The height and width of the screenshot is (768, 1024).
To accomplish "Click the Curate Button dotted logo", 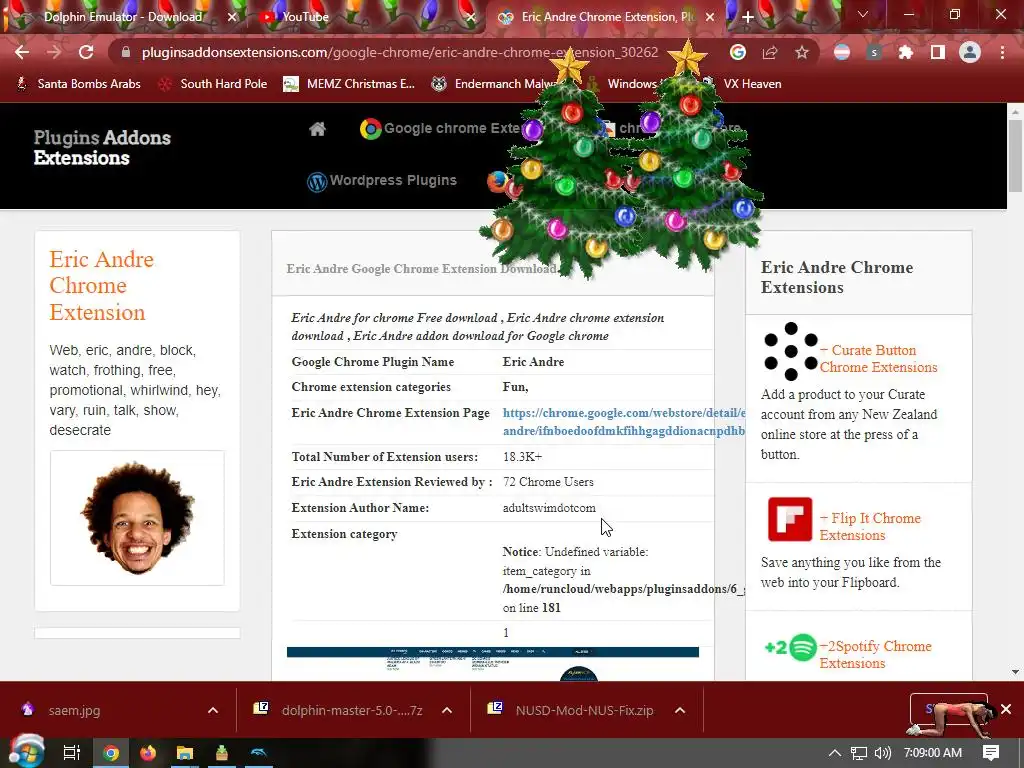I will pos(790,351).
